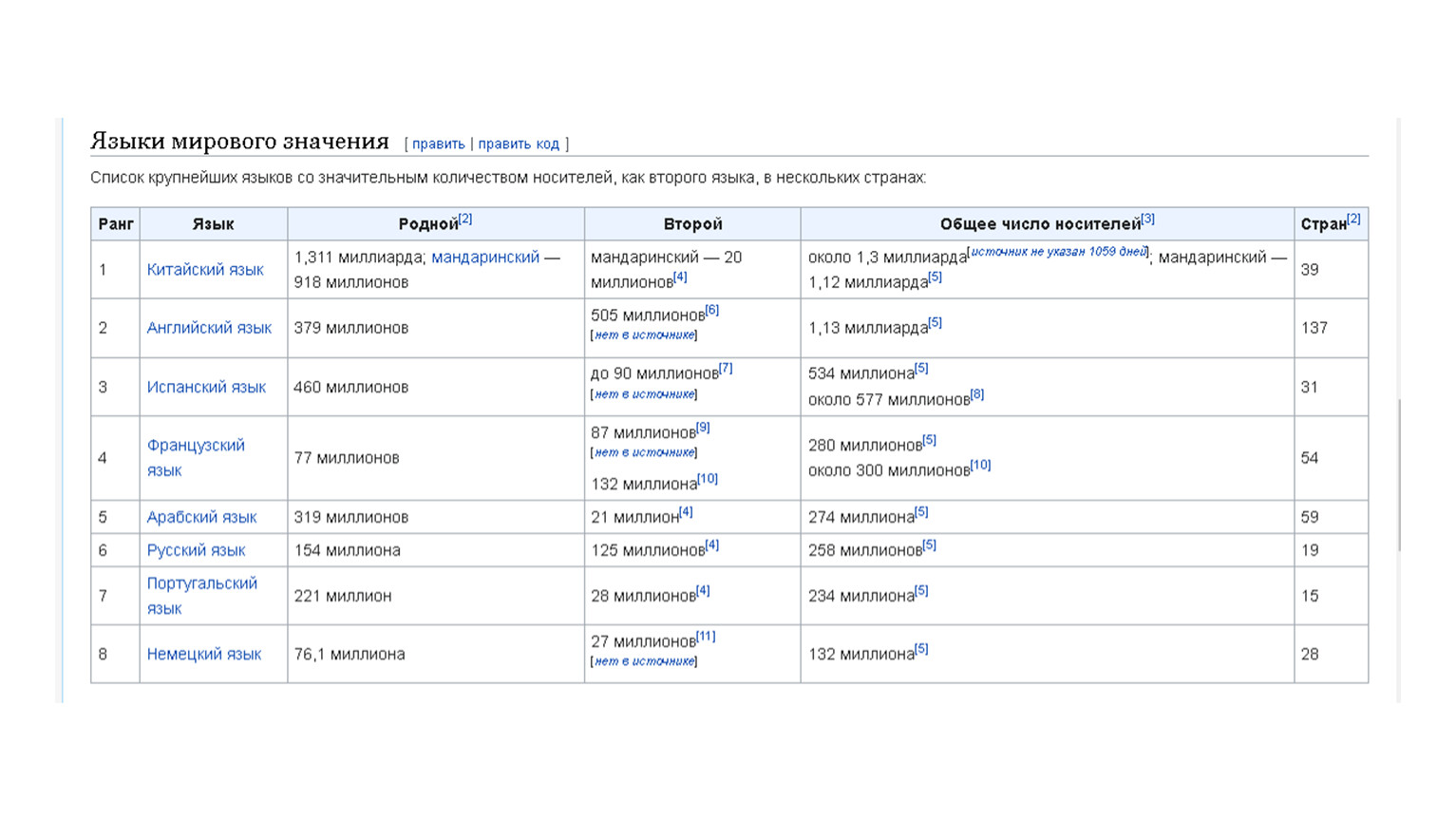Open footnote [8] after 'около 577 миллионов'
Viewport: 1456px width, 821px height.
[x=977, y=394]
